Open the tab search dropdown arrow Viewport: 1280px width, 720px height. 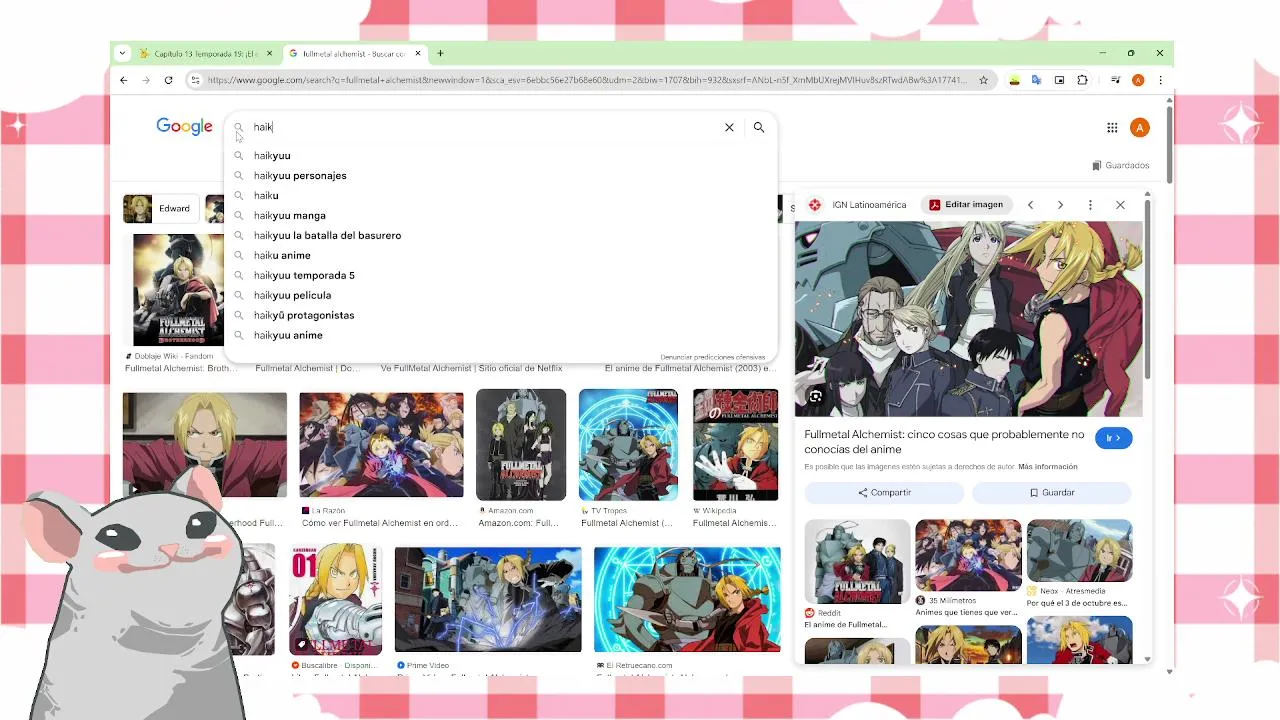point(122,53)
